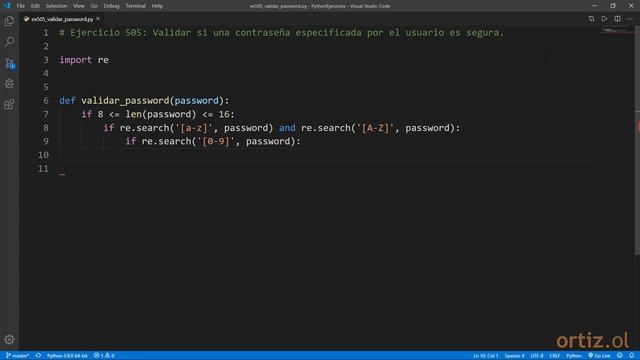Open the Explorer view in activity bar
Viewport: 640px width, 360px height.
[x=9, y=21]
